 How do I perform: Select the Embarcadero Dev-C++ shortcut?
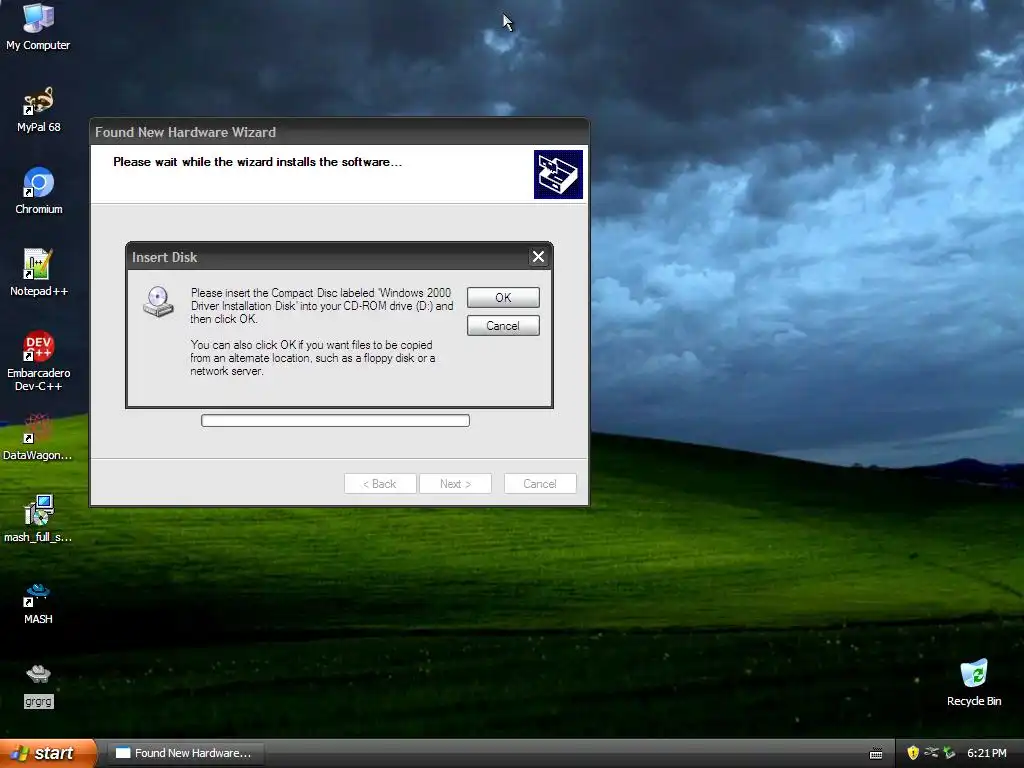(x=39, y=360)
